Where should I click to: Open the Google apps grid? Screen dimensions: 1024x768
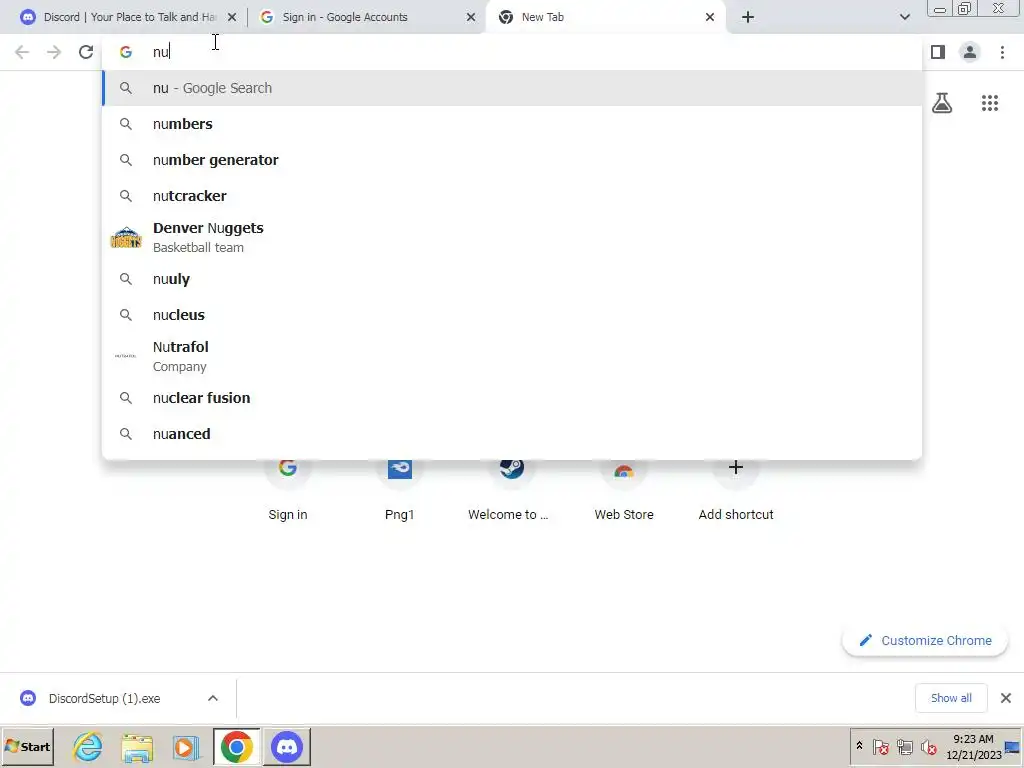point(990,103)
